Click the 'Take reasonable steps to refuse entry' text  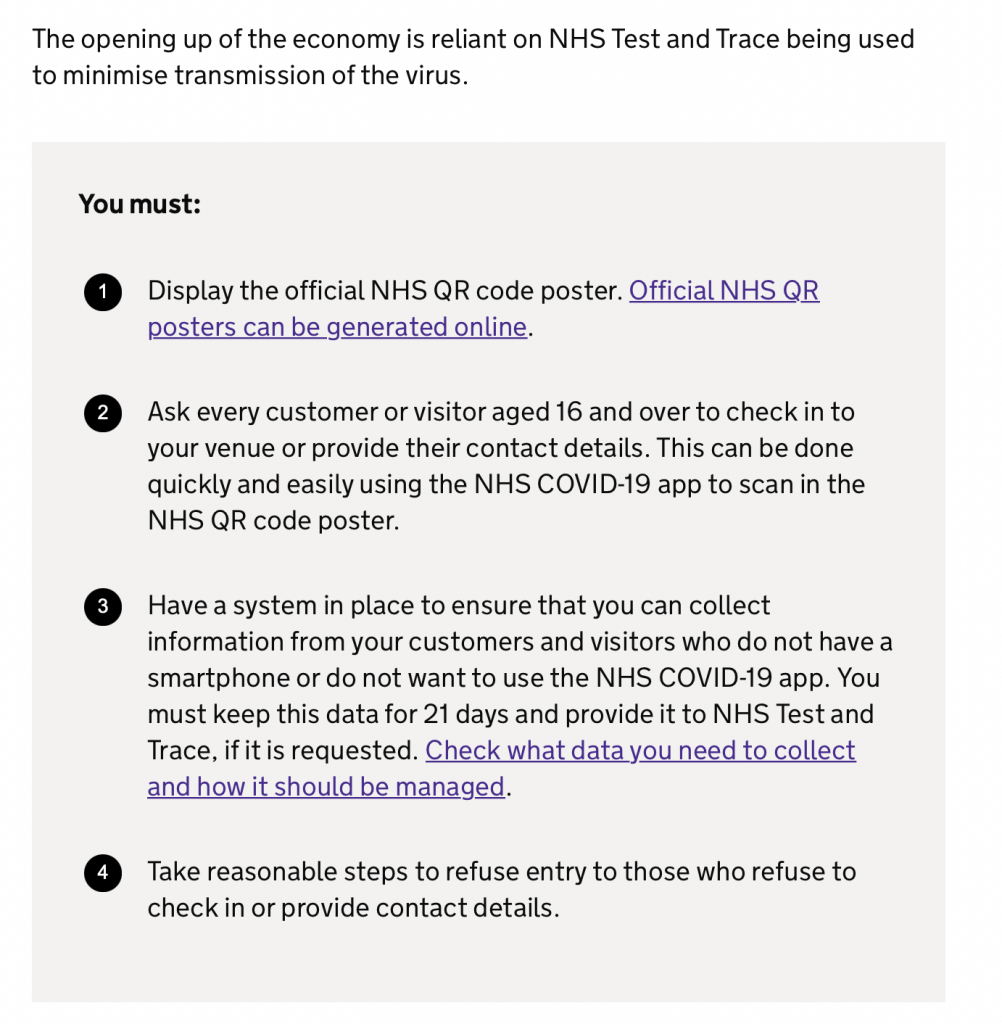point(500,872)
